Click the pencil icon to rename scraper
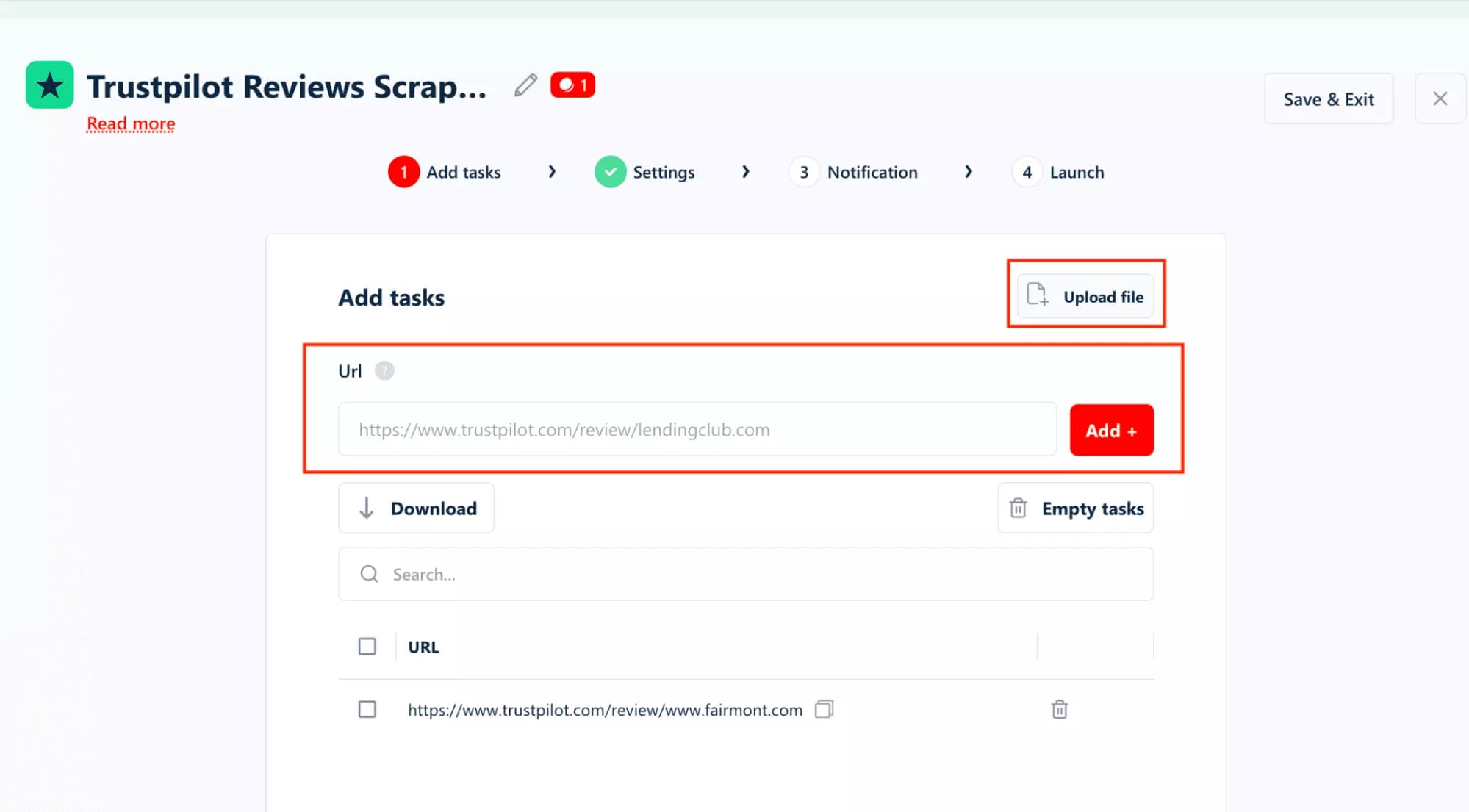The width and height of the screenshot is (1469, 812). [524, 85]
